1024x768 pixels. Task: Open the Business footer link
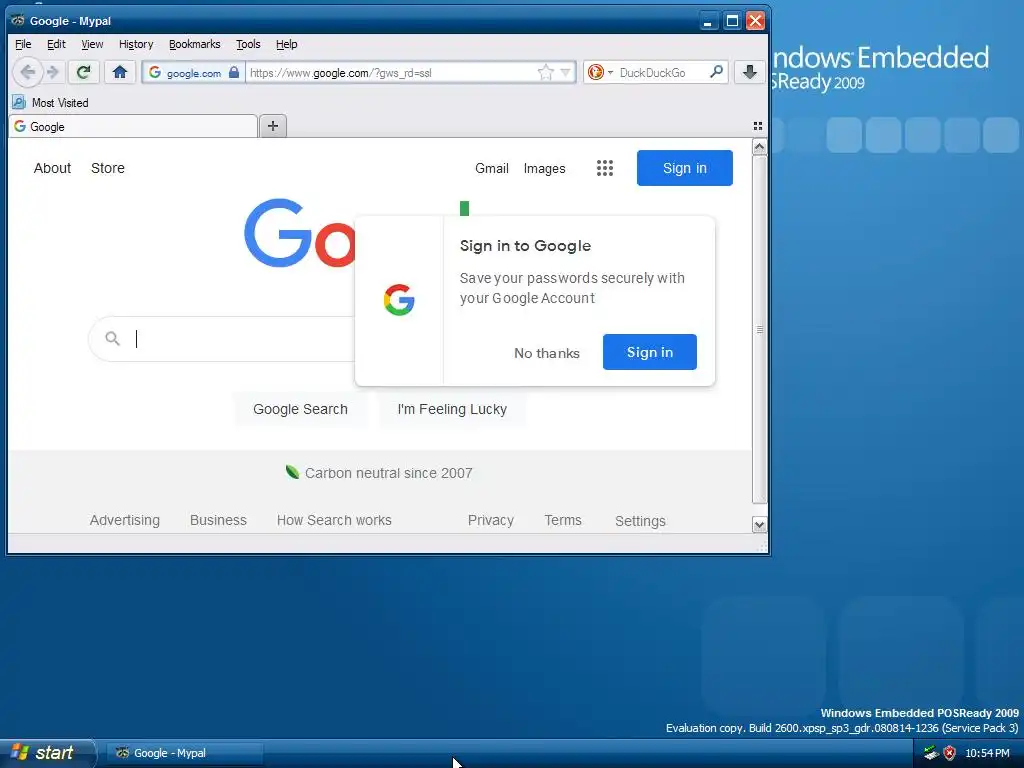coord(218,520)
